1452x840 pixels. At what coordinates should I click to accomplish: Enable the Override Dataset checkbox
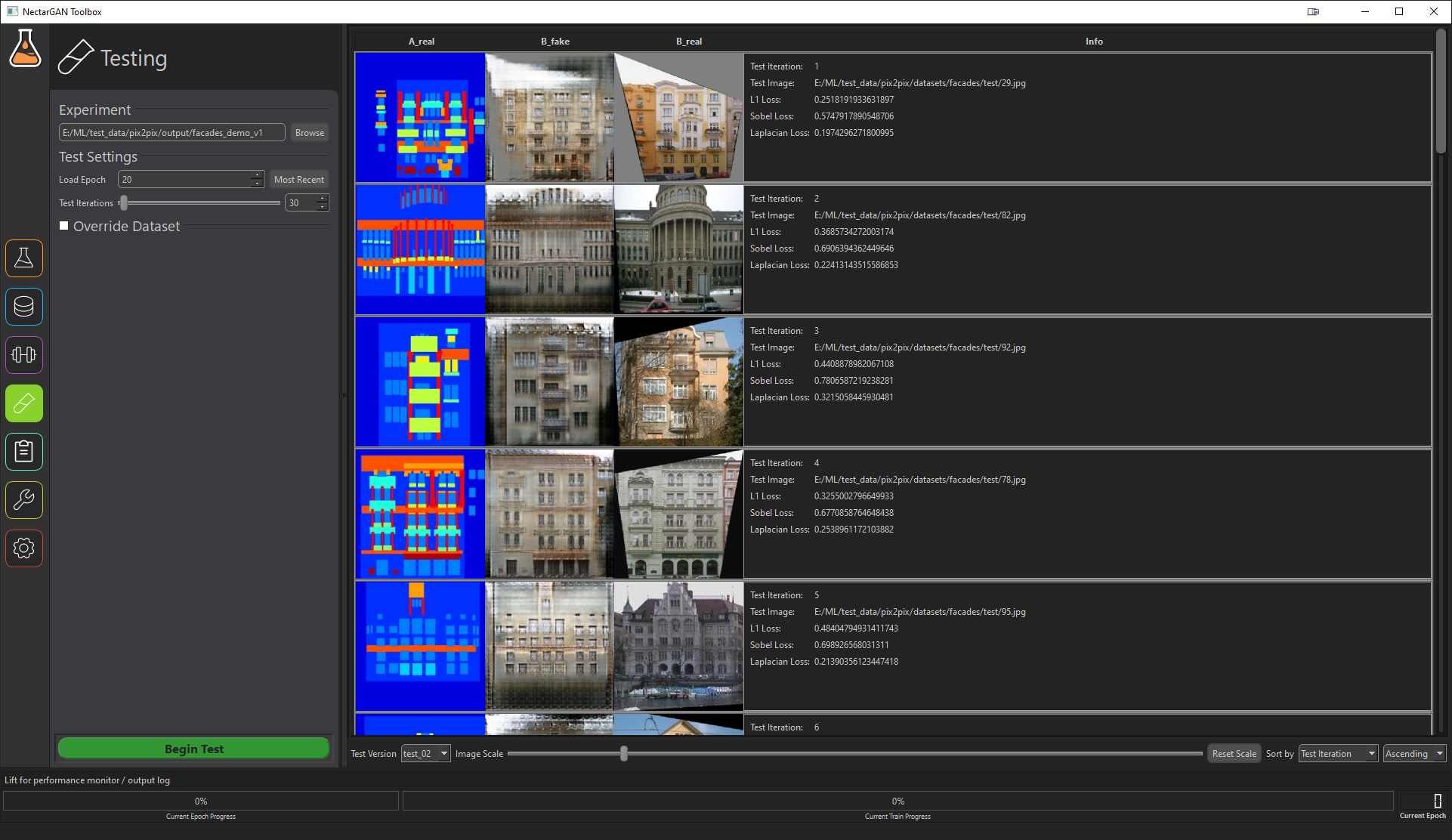64,225
